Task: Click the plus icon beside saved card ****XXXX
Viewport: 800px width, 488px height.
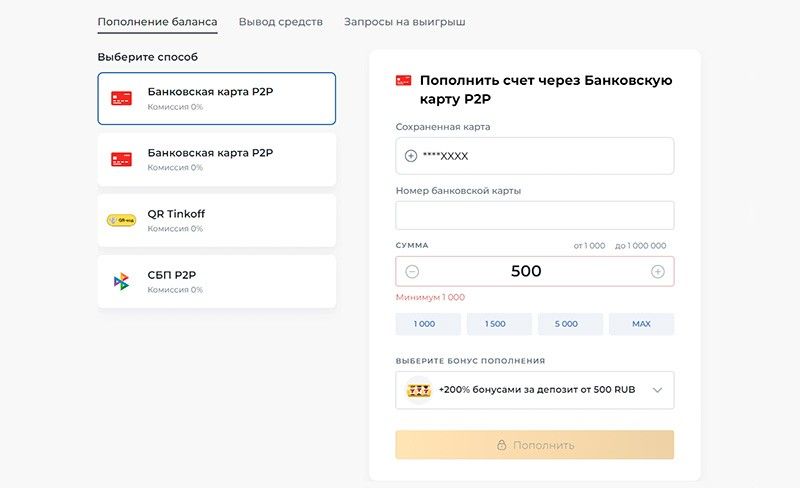Action: (x=411, y=156)
